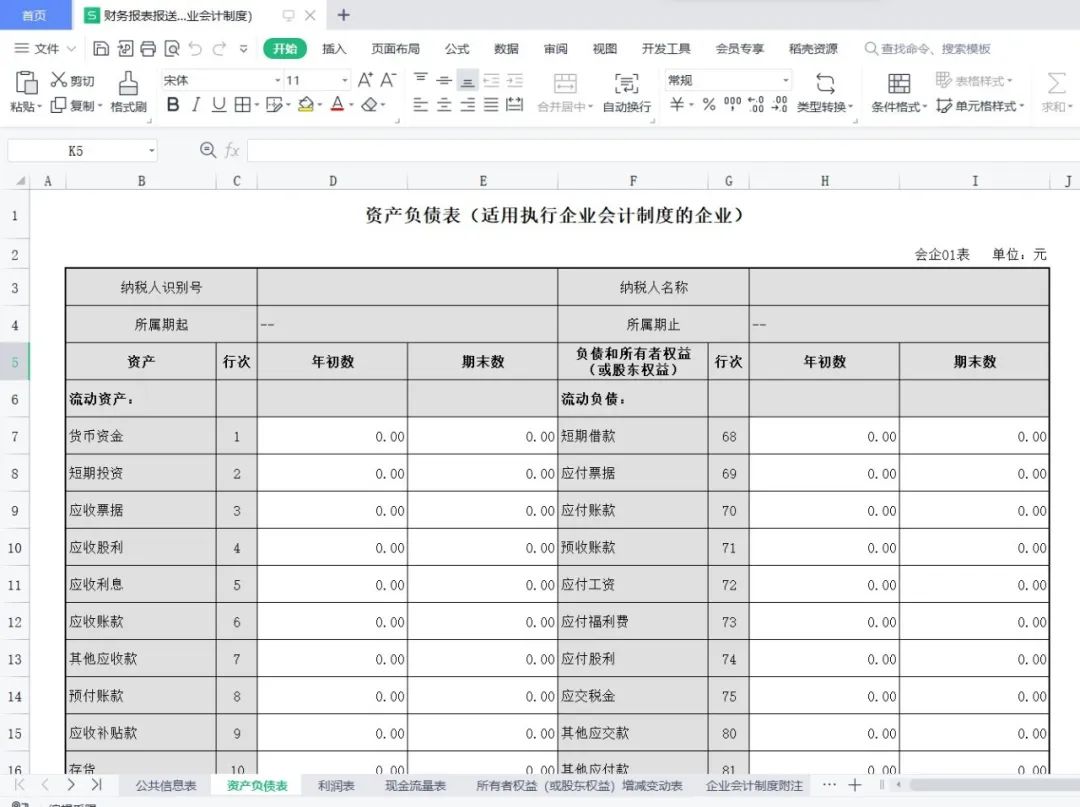Open the 文件 (File) menu button
Image resolution: width=1080 pixels, height=807 pixels.
point(46,48)
